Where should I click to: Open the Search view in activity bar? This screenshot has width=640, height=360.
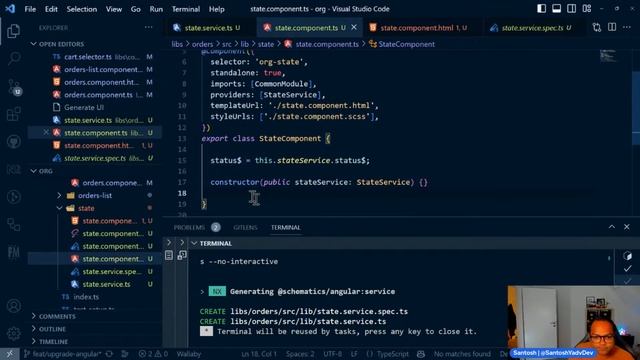click(x=13, y=58)
